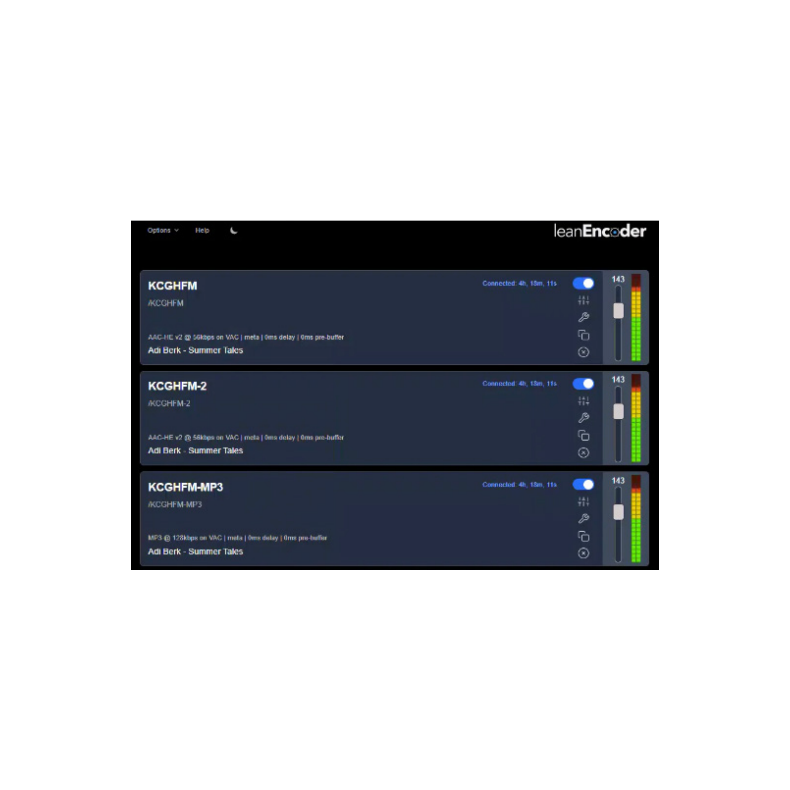This screenshot has height=790, width=790.
Task: Disable the KCGHFM-2 encoder switch
Action: click(x=583, y=384)
